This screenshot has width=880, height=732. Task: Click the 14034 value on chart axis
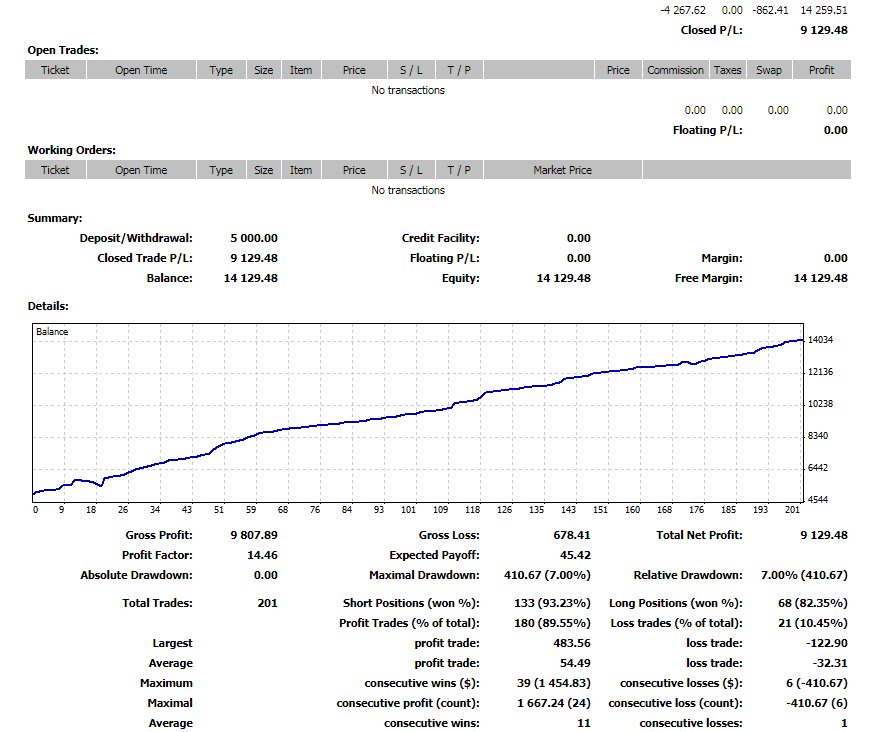(x=820, y=340)
